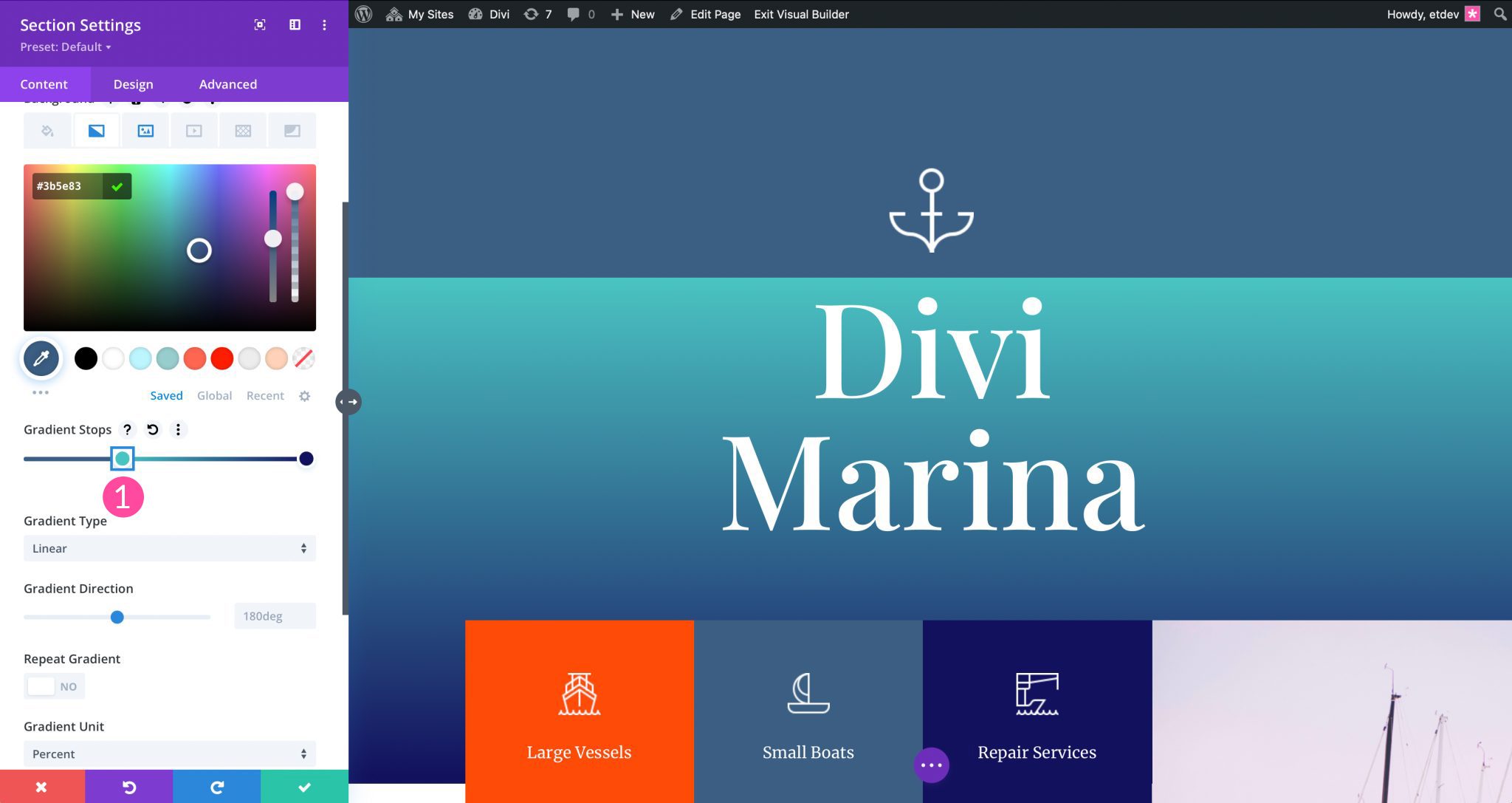Switch to the image background type
Viewport: 1512px width, 803px height.
(x=145, y=130)
